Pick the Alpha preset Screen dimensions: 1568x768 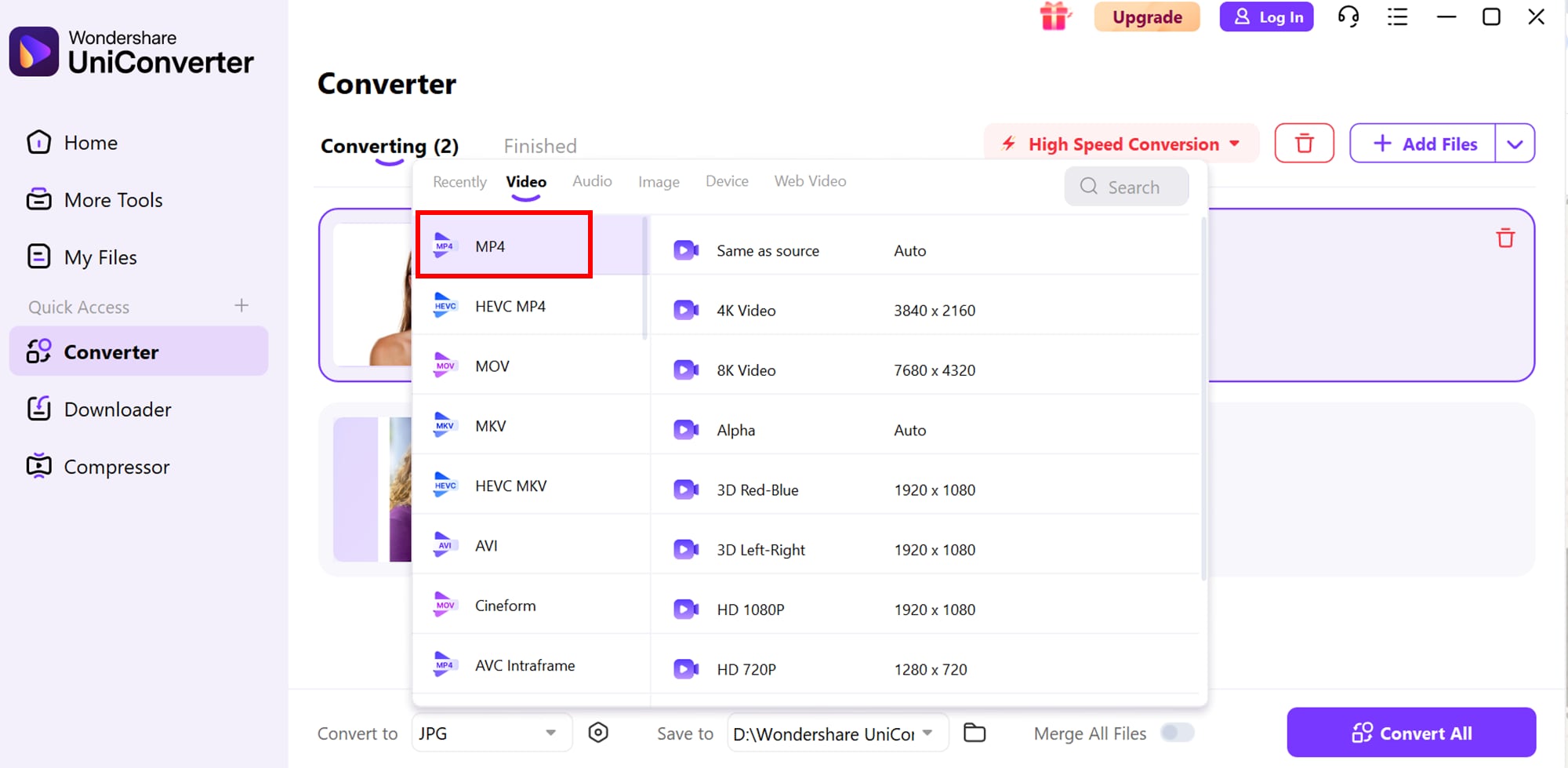tap(926, 430)
